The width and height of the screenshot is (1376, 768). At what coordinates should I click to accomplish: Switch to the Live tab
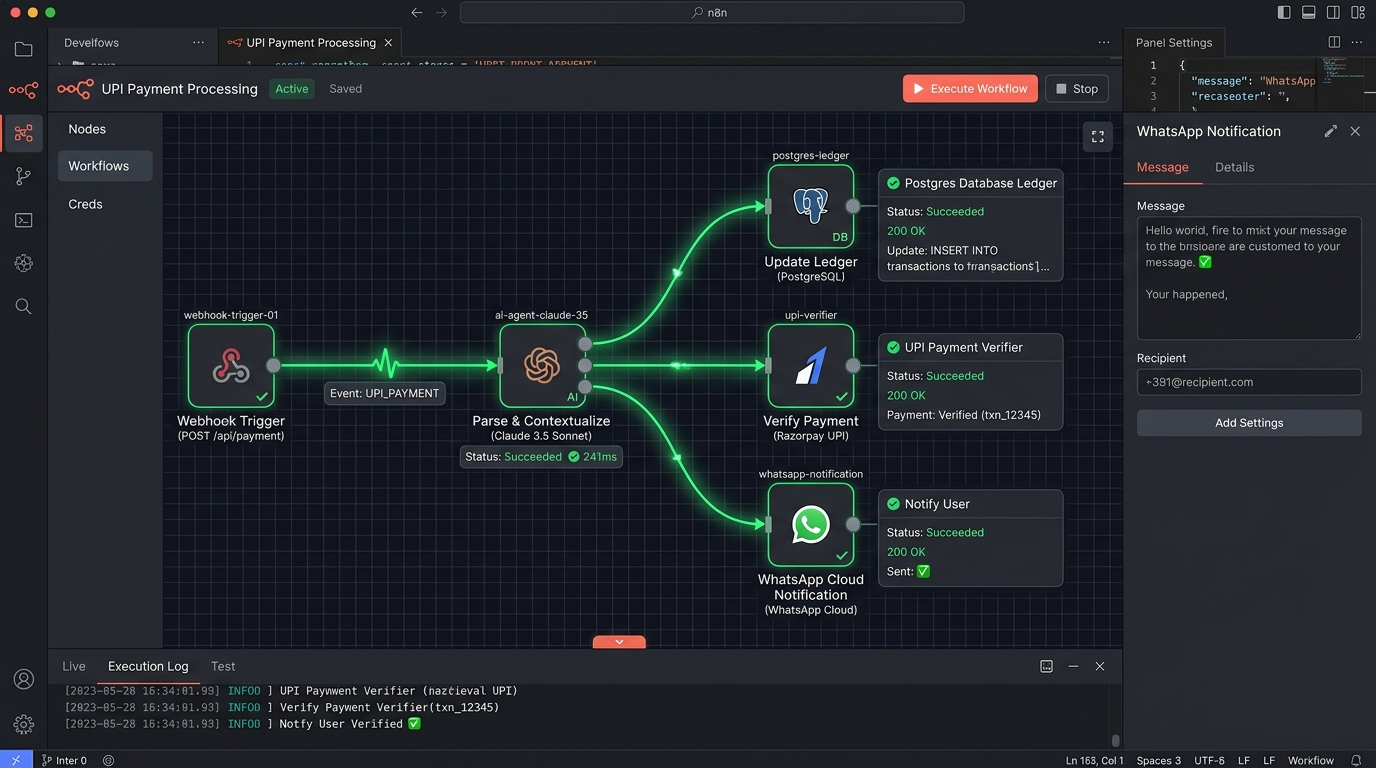(x=74, y=666)
